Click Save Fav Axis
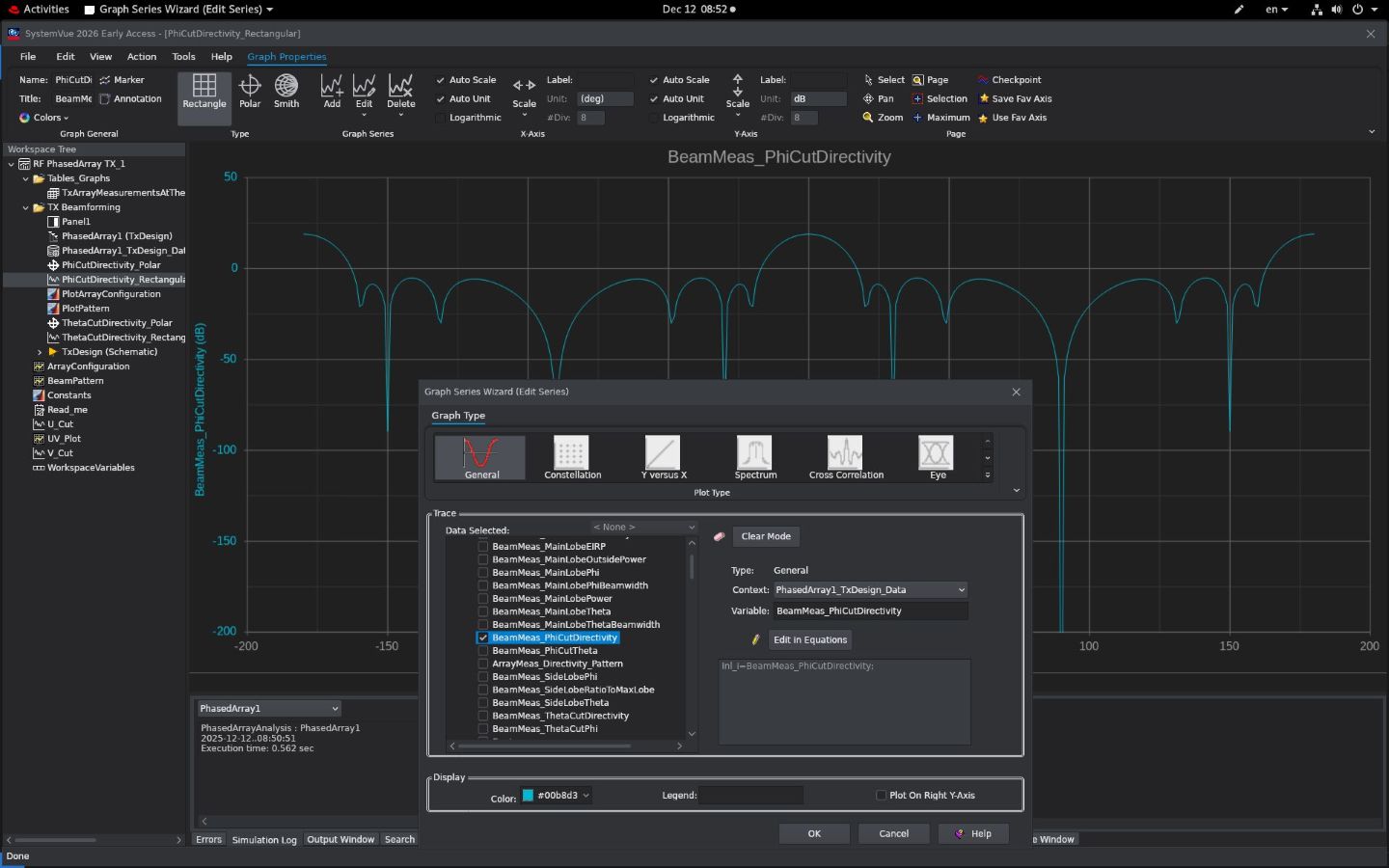This screenshot has height=868, width=1389. tap(1015, 98)
